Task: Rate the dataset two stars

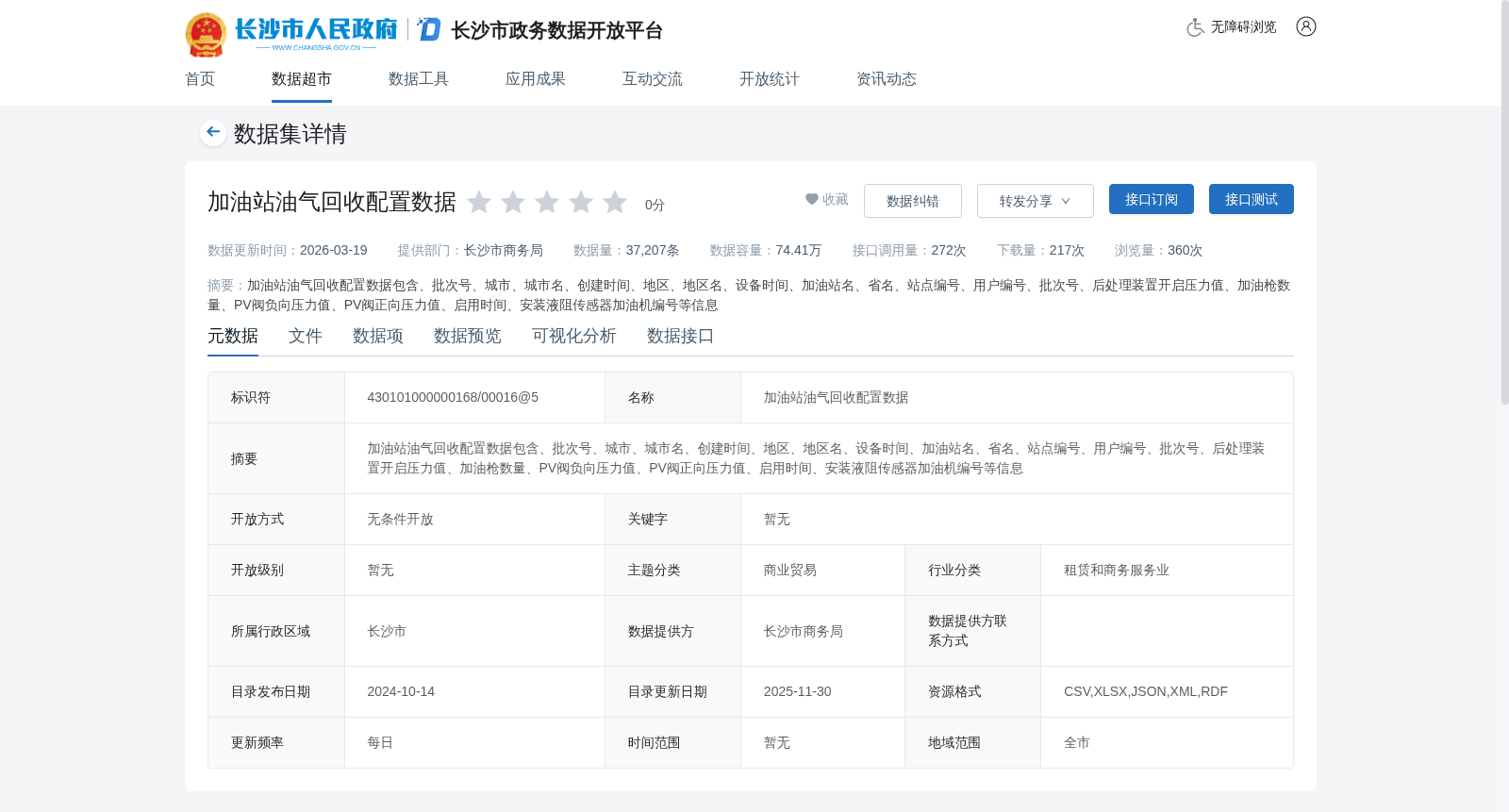Action: [x=513, y=202]
